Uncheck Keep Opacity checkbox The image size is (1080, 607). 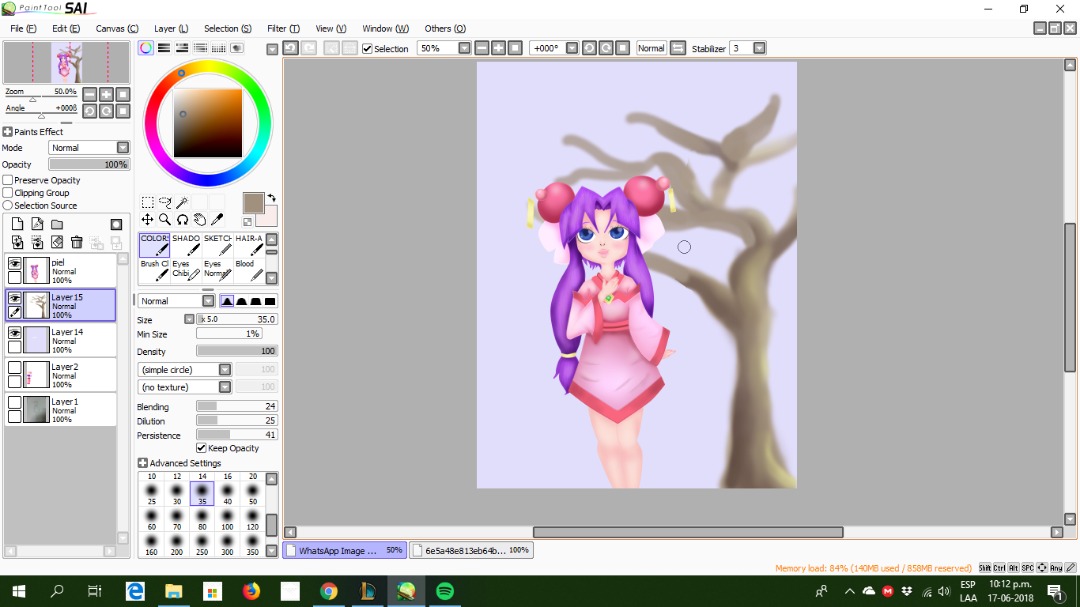pos(201,448)
